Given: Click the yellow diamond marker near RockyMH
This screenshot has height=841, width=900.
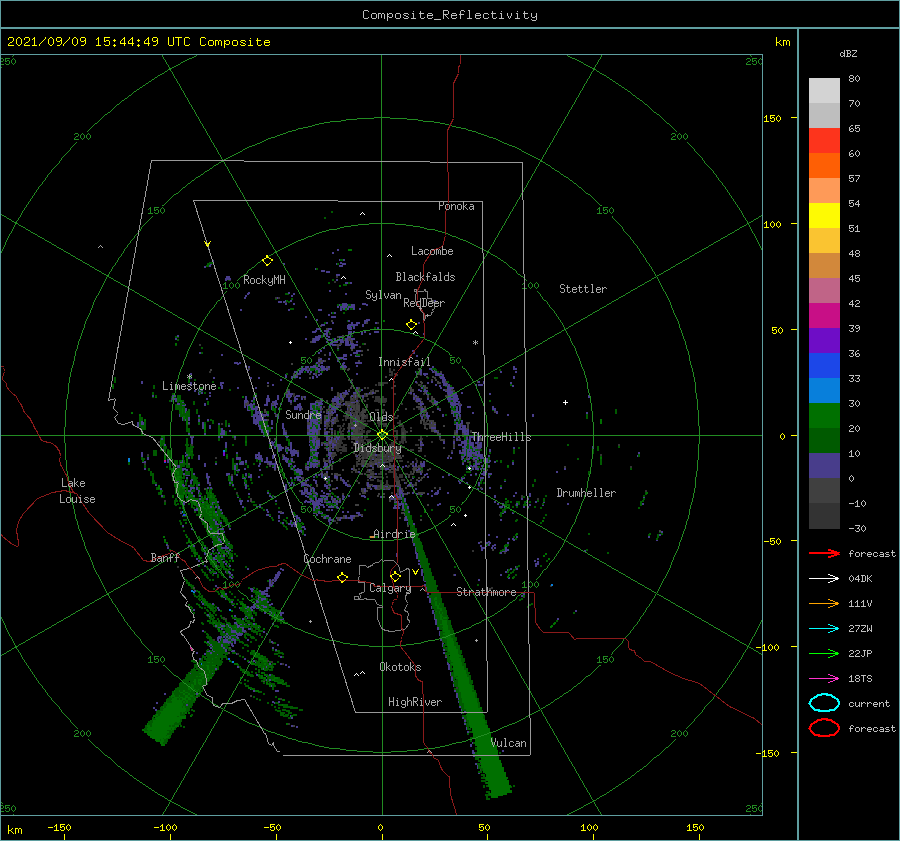Looking at the screenshot, I should pyautogui.click(x=267, y=261).
